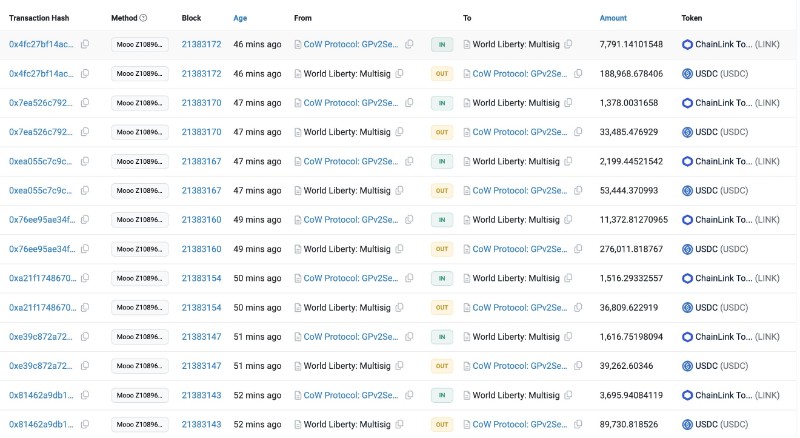Open block 21383160 in the 276,011.818767 row
Viewport: 800px width, 438px height.
pos(201,249)
